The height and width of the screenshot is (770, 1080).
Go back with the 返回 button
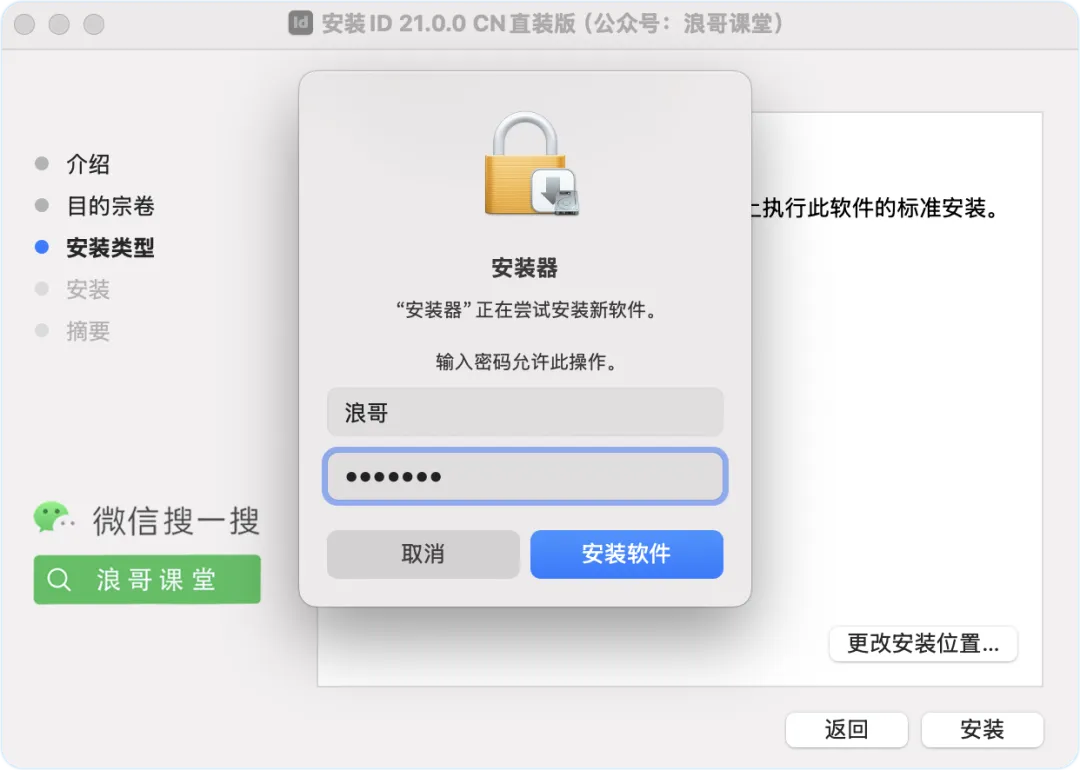(847, 729)
